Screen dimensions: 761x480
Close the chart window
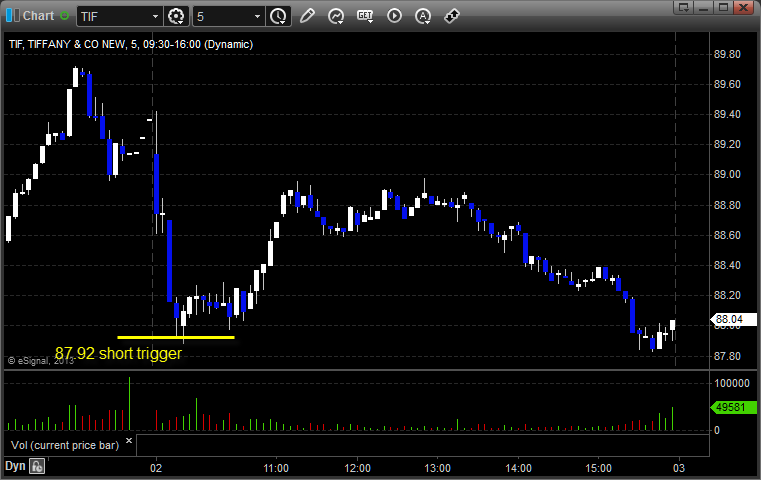pyautogui.click(x=744, y=7)
